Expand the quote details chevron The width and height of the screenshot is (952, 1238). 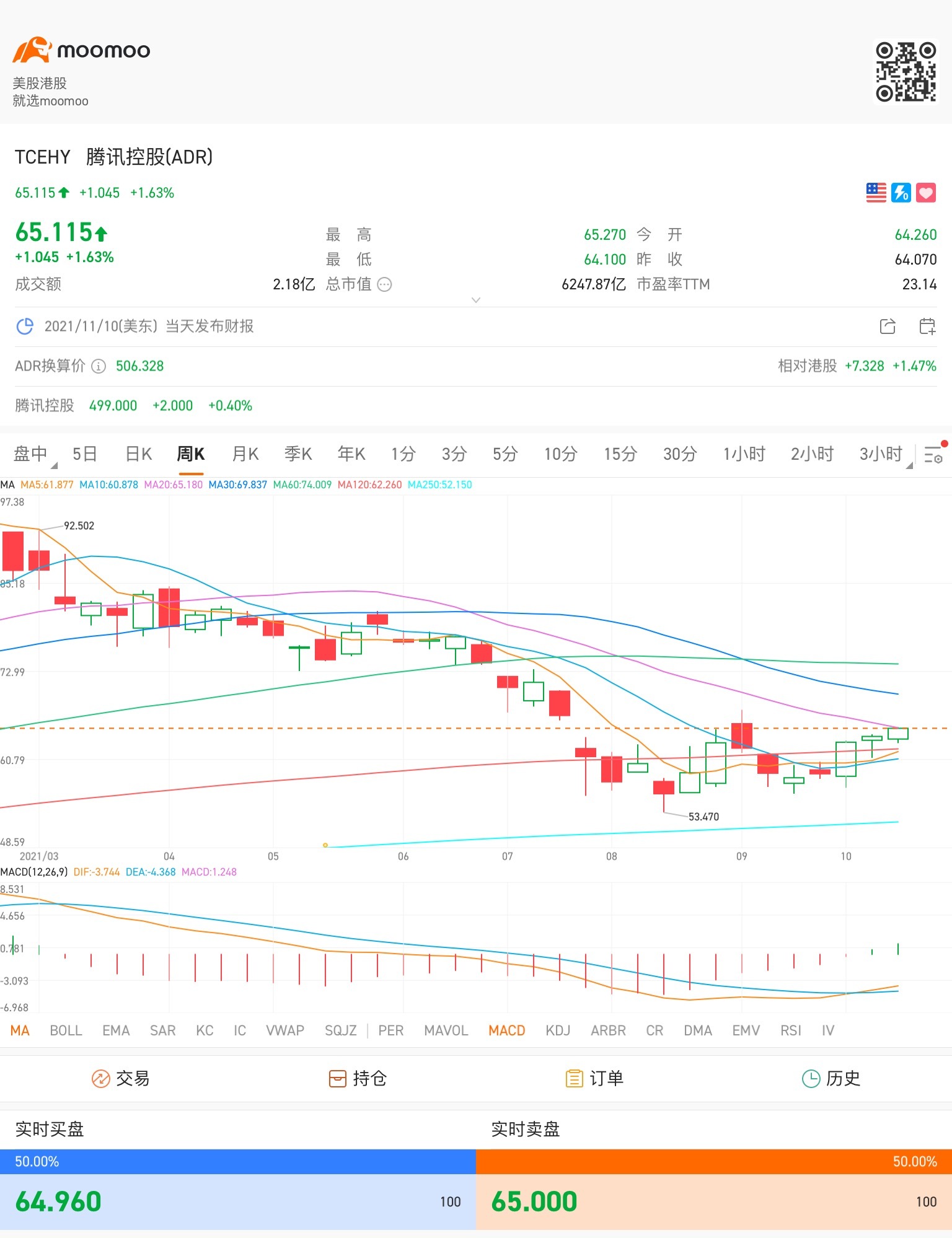point(476,300)
